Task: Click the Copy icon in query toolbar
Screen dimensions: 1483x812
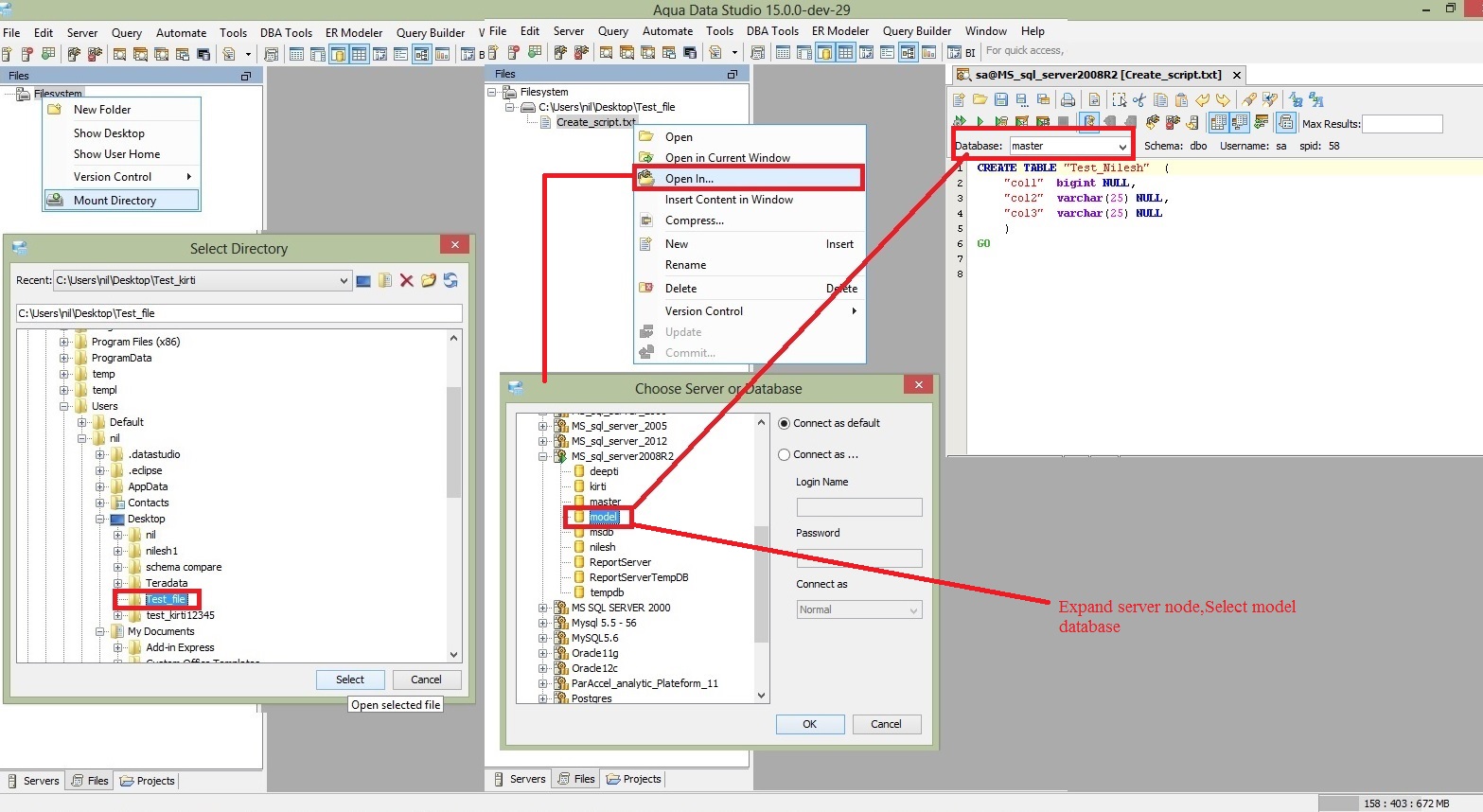Action: pos(1160,99)
